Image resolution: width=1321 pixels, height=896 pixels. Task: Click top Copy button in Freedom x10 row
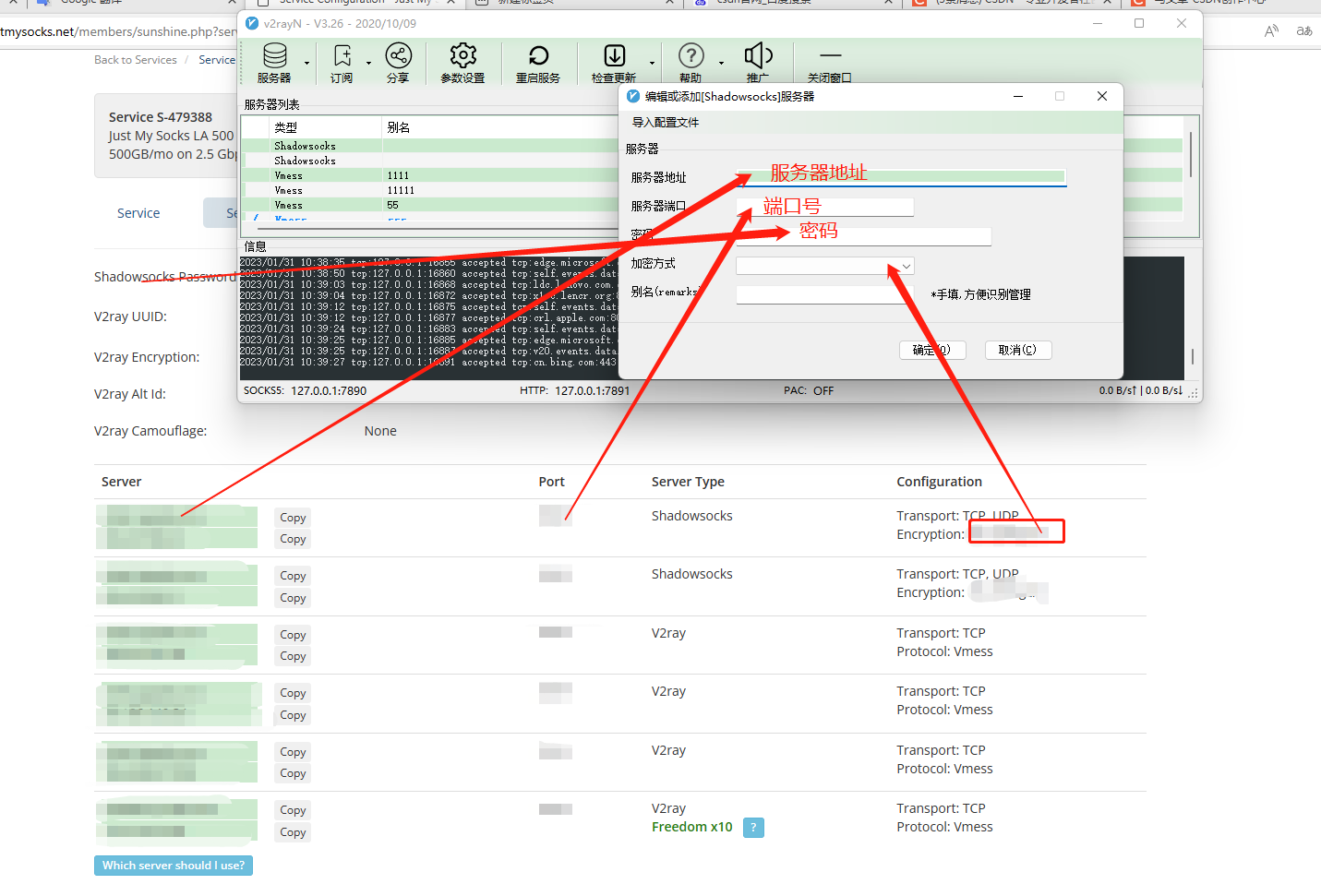point(293,810)
